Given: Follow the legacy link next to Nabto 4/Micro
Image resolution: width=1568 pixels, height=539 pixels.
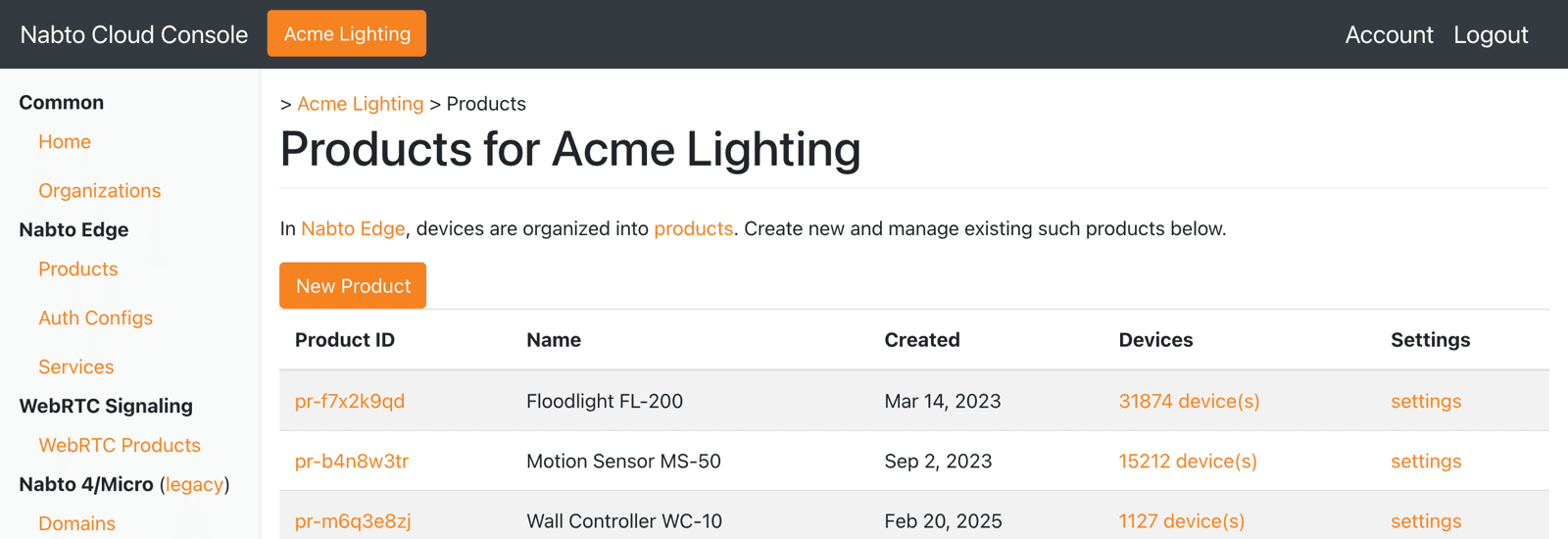Looking at the screenshot, I should pos(194,484).
